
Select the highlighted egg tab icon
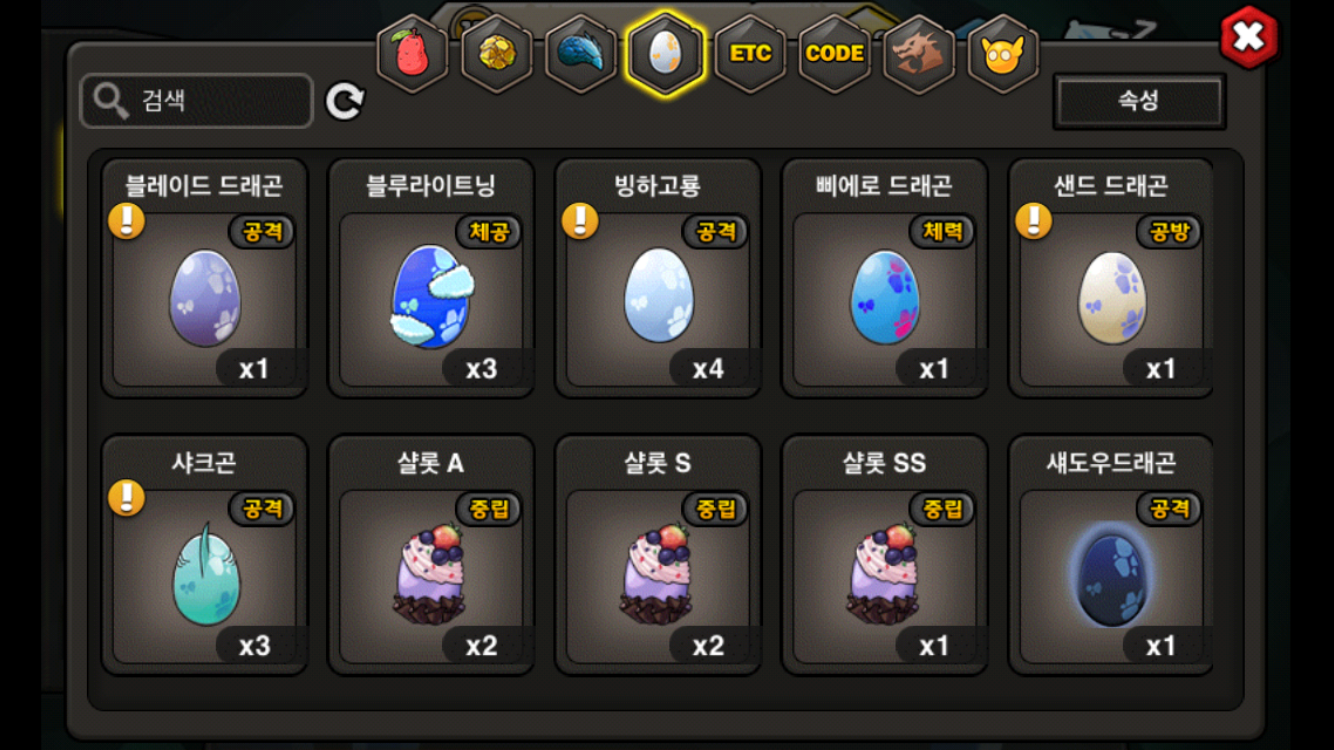click(665, 54)
